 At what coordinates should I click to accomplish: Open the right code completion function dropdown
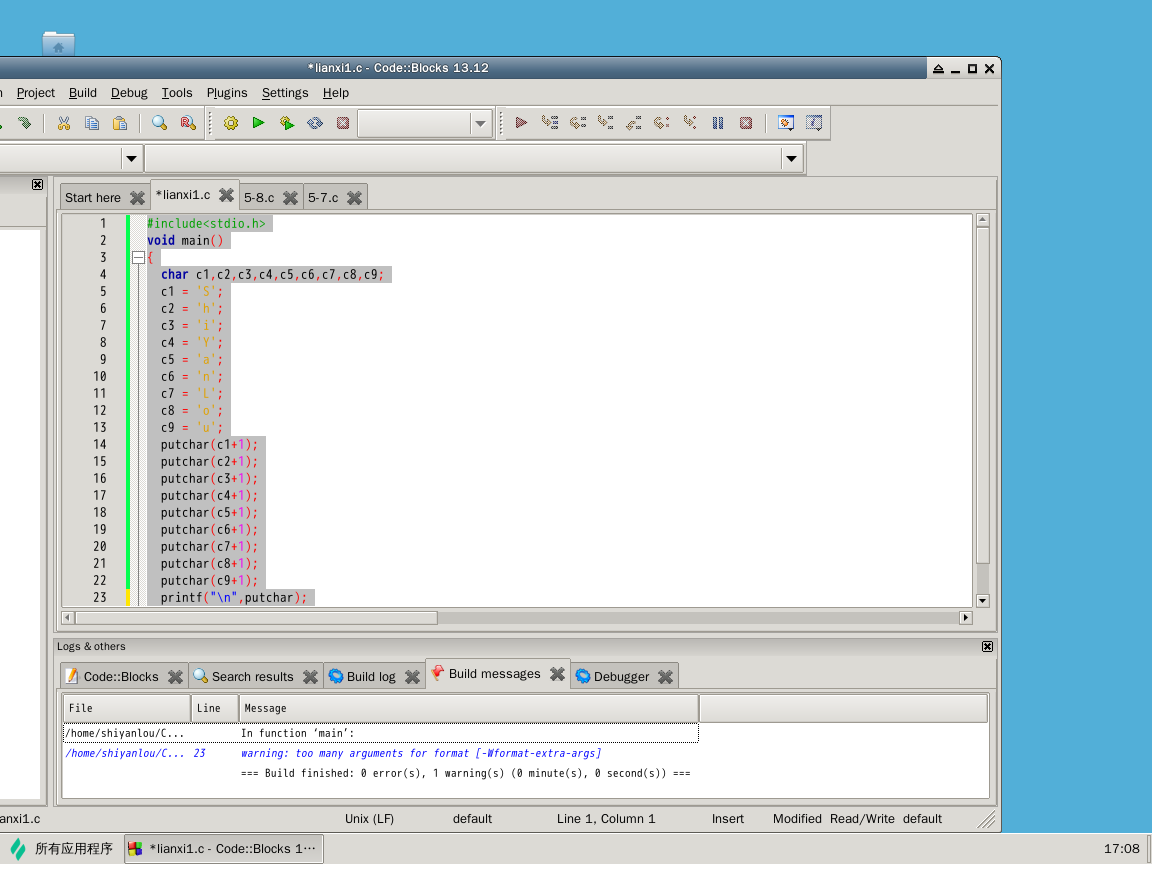[791, 159]
